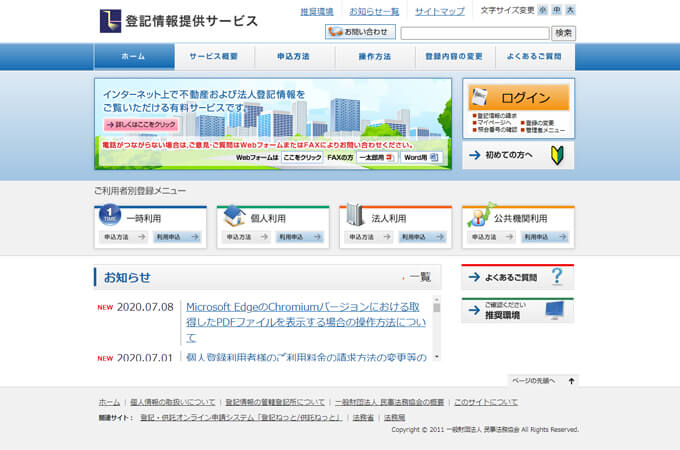Select the 申込方法 navigation tab
680x450 pixels.
click(294, 56)
